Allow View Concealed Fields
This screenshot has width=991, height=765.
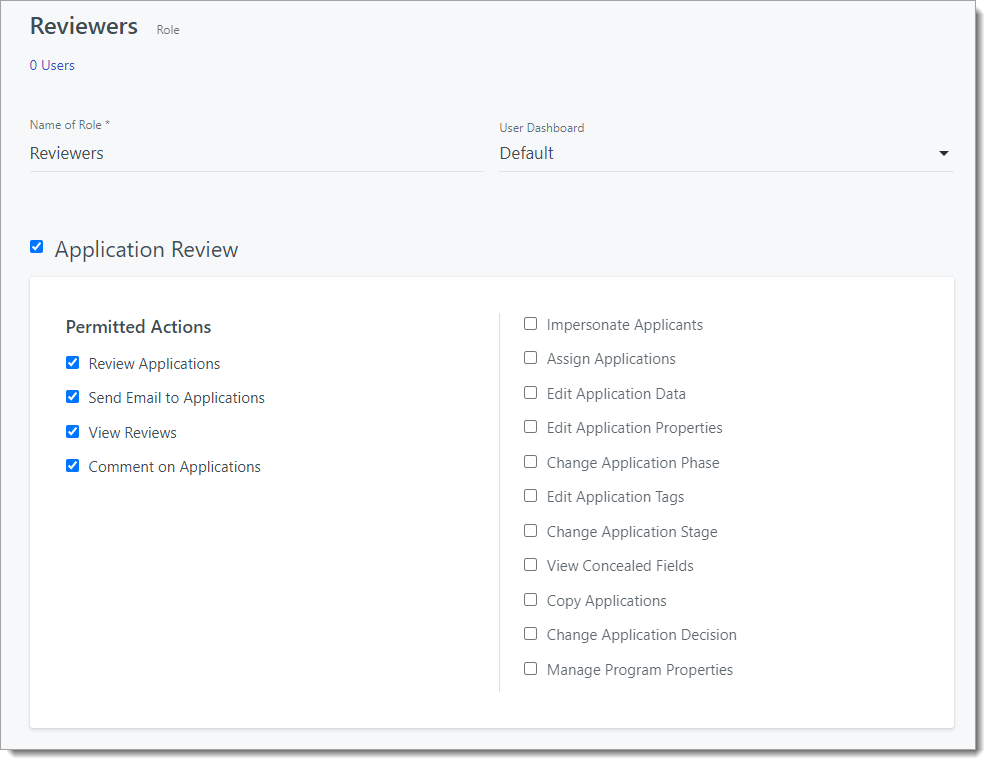click(x=530, y=564)
